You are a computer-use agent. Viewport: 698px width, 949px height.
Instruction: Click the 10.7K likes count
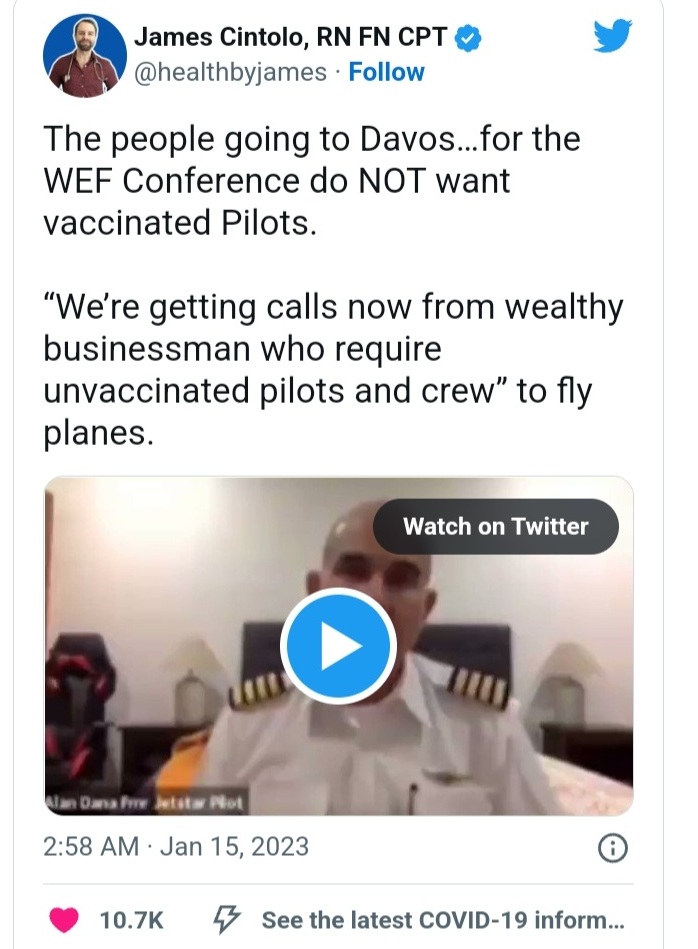132,920
